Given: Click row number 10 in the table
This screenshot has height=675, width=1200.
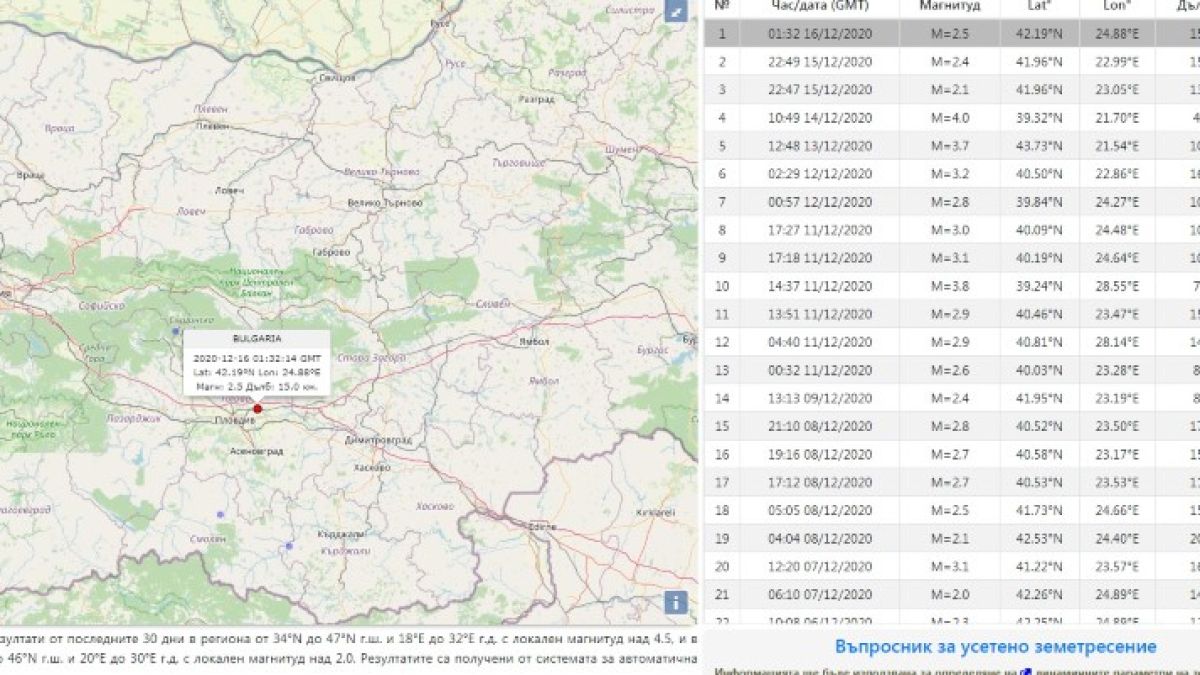Looking at the screenshot, I should click(x=722, y=285).
